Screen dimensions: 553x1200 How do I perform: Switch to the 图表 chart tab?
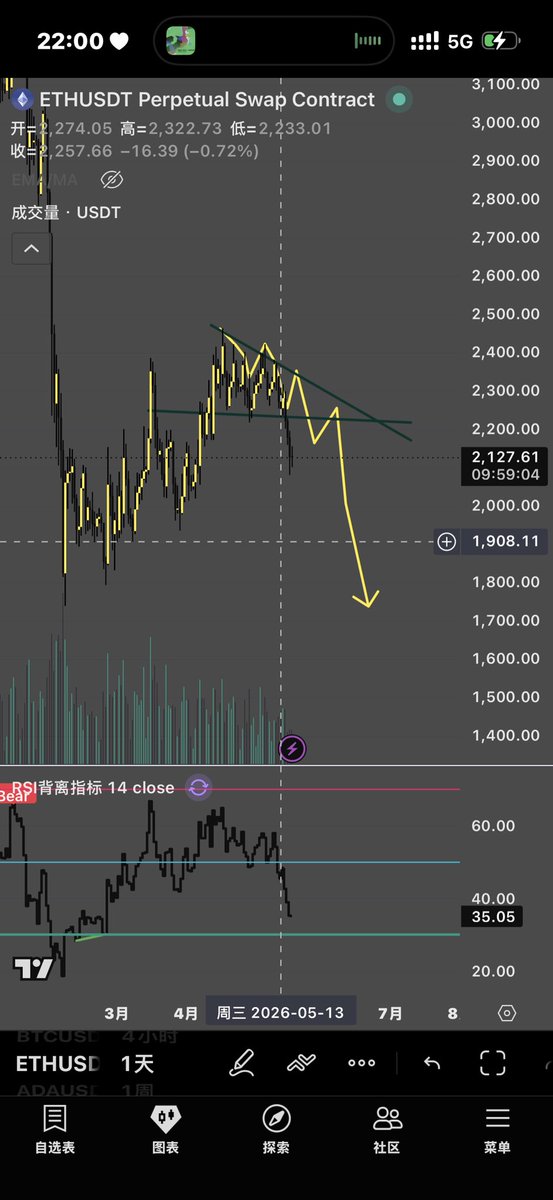[165, 1130]
